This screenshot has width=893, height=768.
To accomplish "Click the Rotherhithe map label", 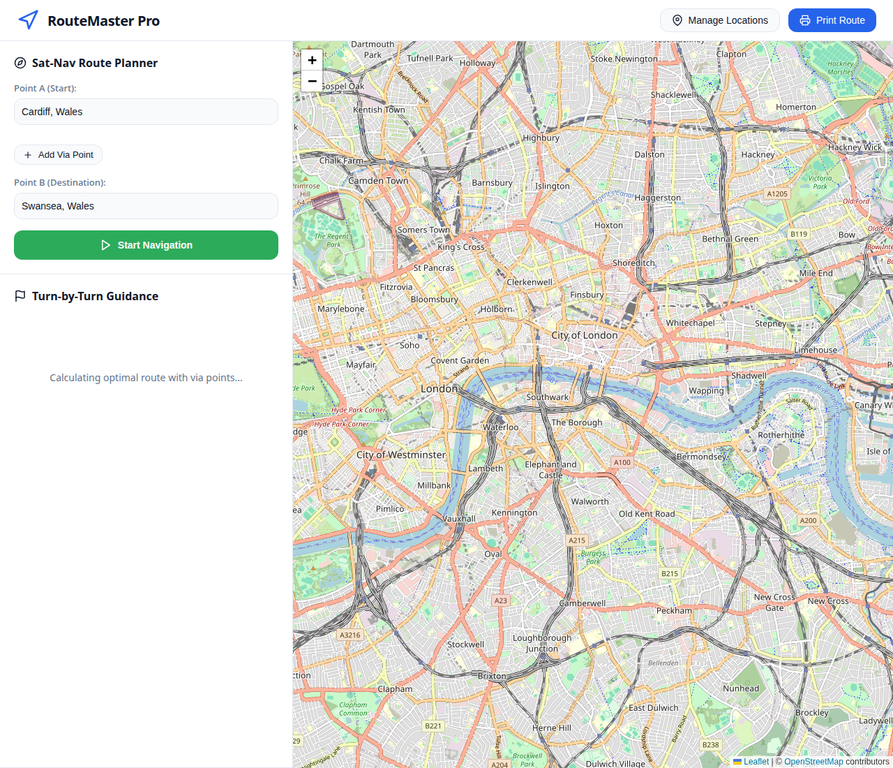I will (781, 435).
